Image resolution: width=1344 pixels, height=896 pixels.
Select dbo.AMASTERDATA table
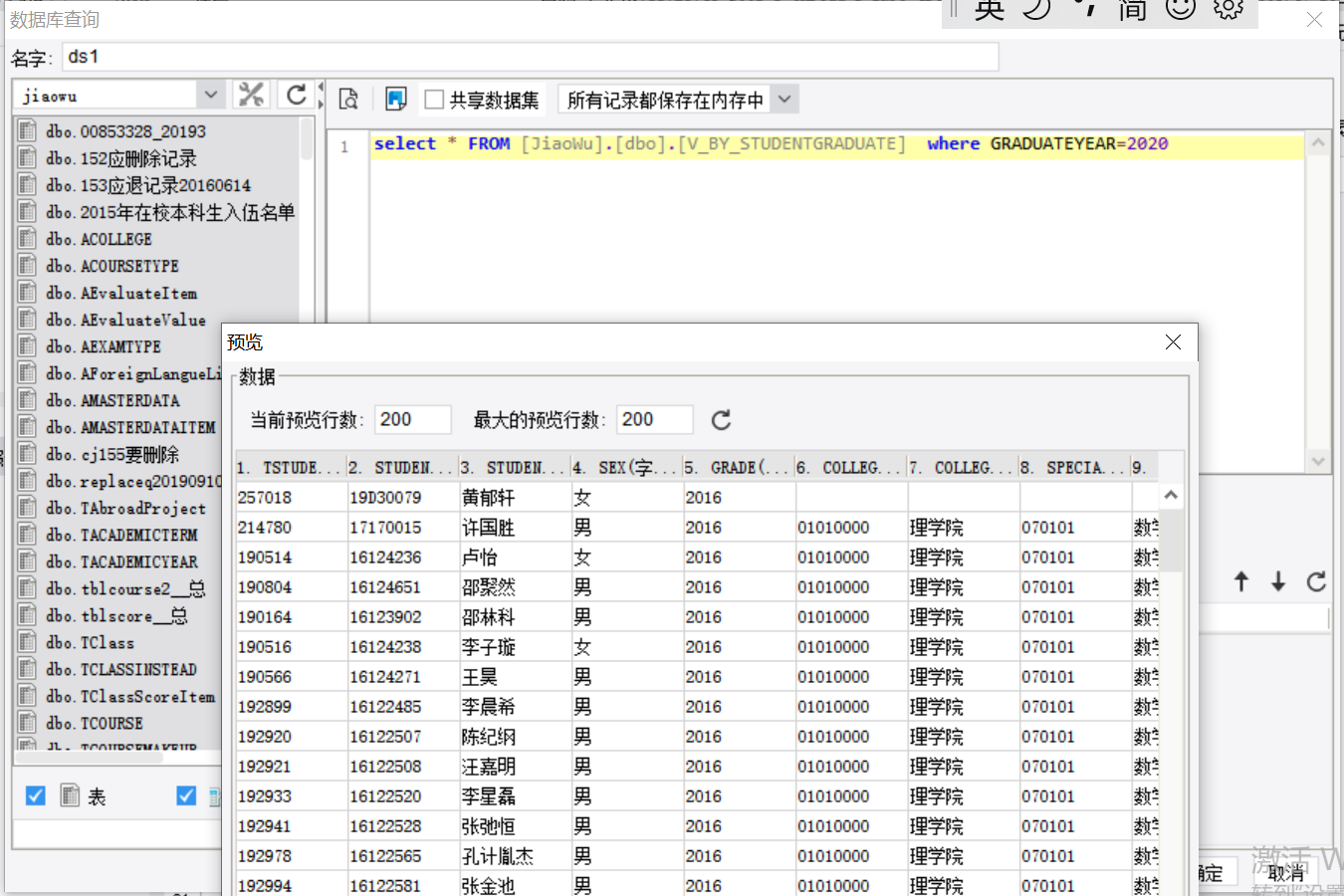tap(112, 400)
